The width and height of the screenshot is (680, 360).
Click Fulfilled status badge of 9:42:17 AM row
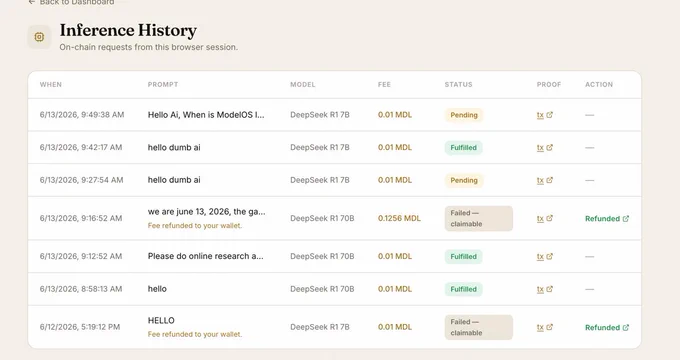coord(463,147)
